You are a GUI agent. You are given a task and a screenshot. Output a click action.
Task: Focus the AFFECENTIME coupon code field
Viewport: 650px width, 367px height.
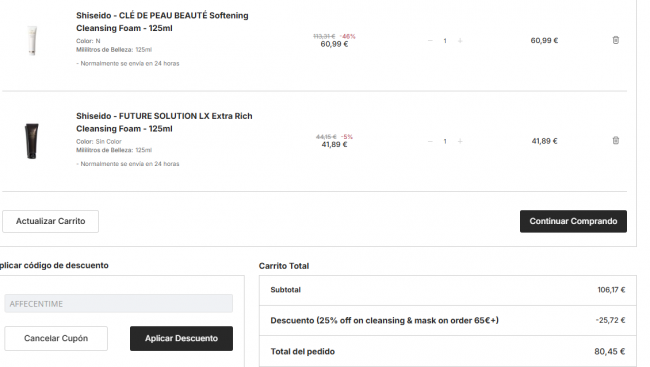click(x=119, y=304)
